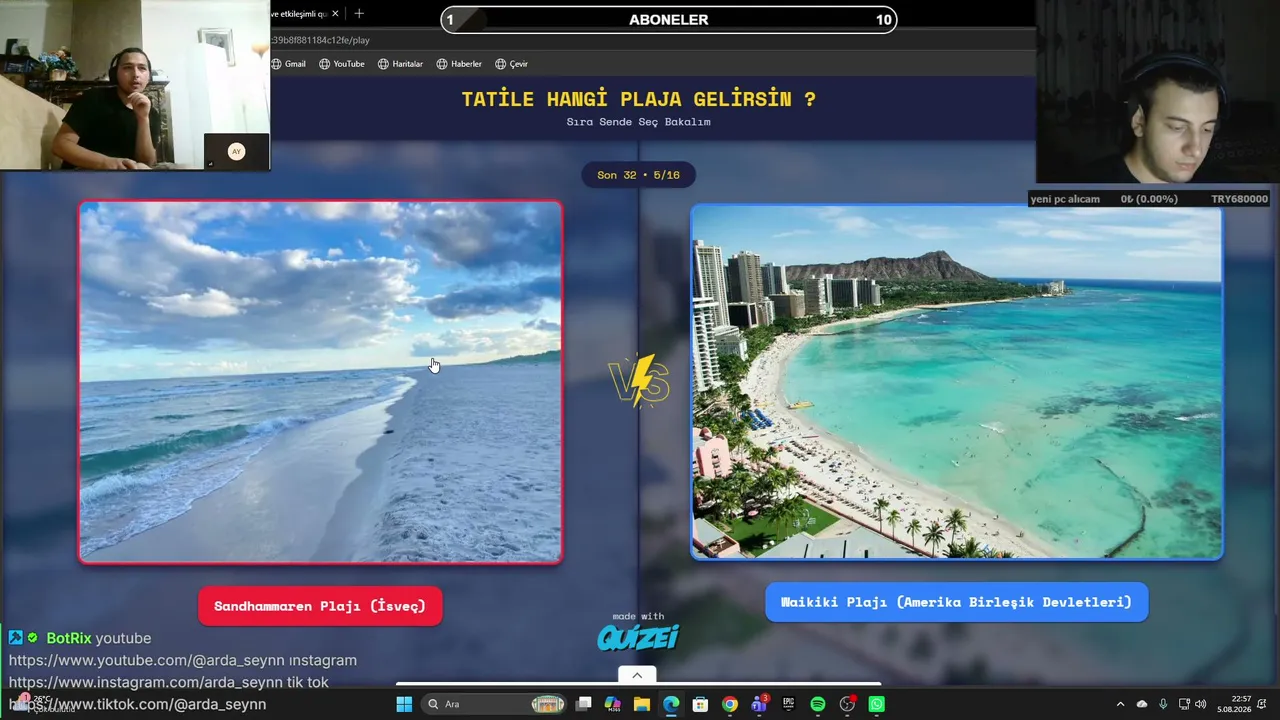
Task: Choose Sandhammaren Plajı (İsveç) red button
Action: point(320,606)
